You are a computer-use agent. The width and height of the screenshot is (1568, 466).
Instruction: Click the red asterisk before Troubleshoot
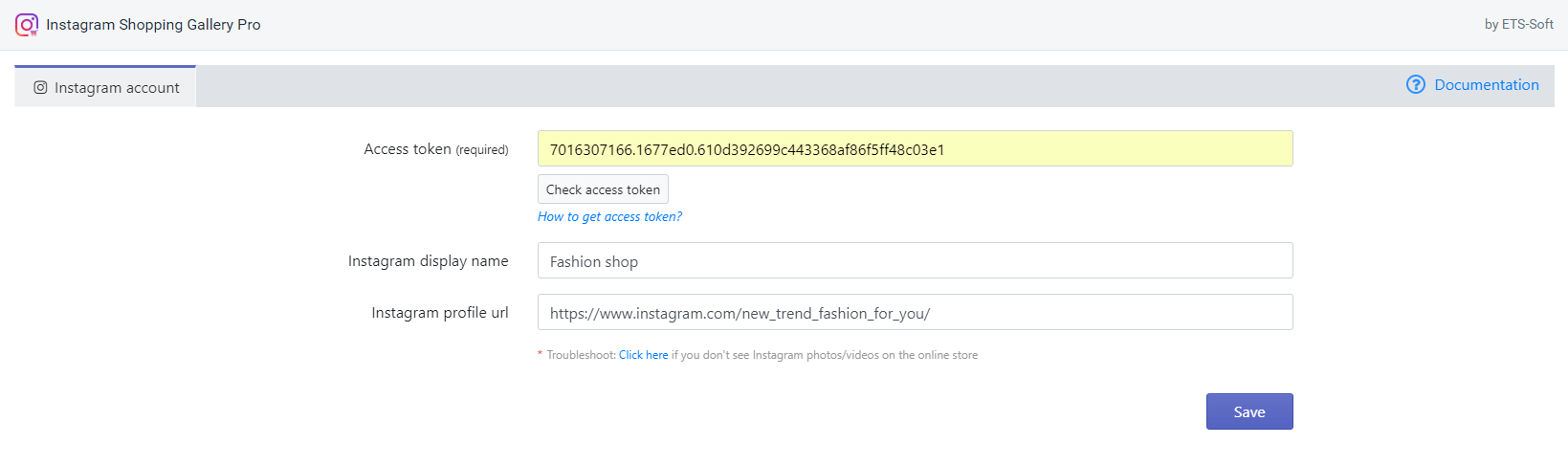pos(540,354)
